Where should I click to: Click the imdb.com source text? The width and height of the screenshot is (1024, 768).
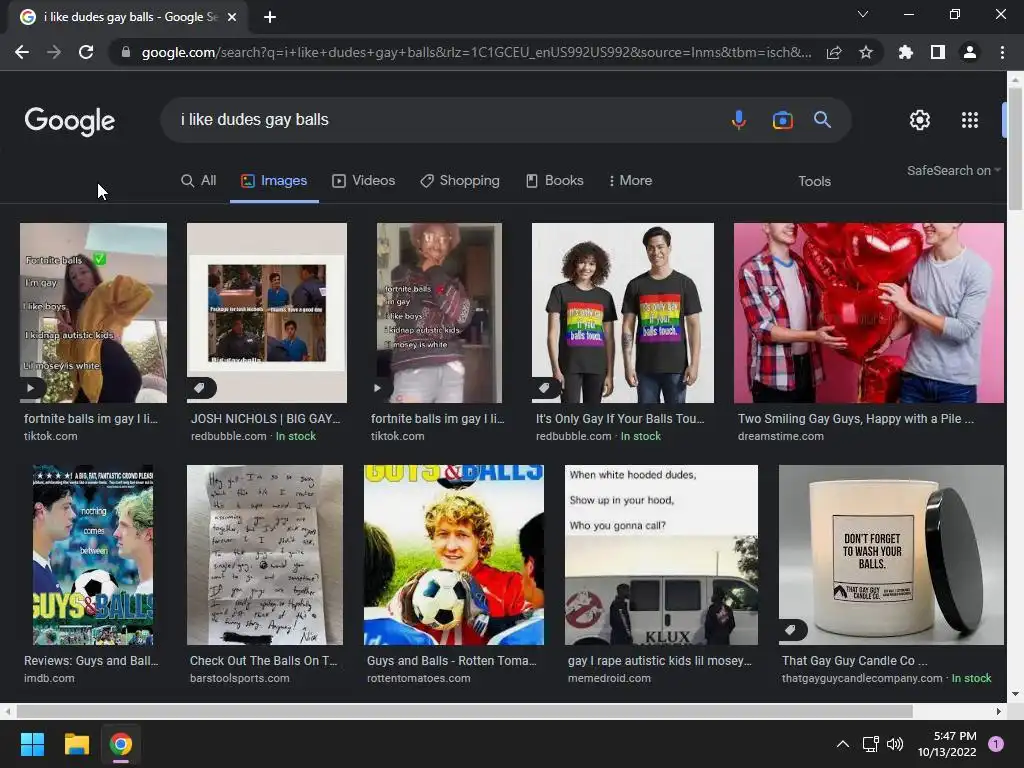[49, 679]
